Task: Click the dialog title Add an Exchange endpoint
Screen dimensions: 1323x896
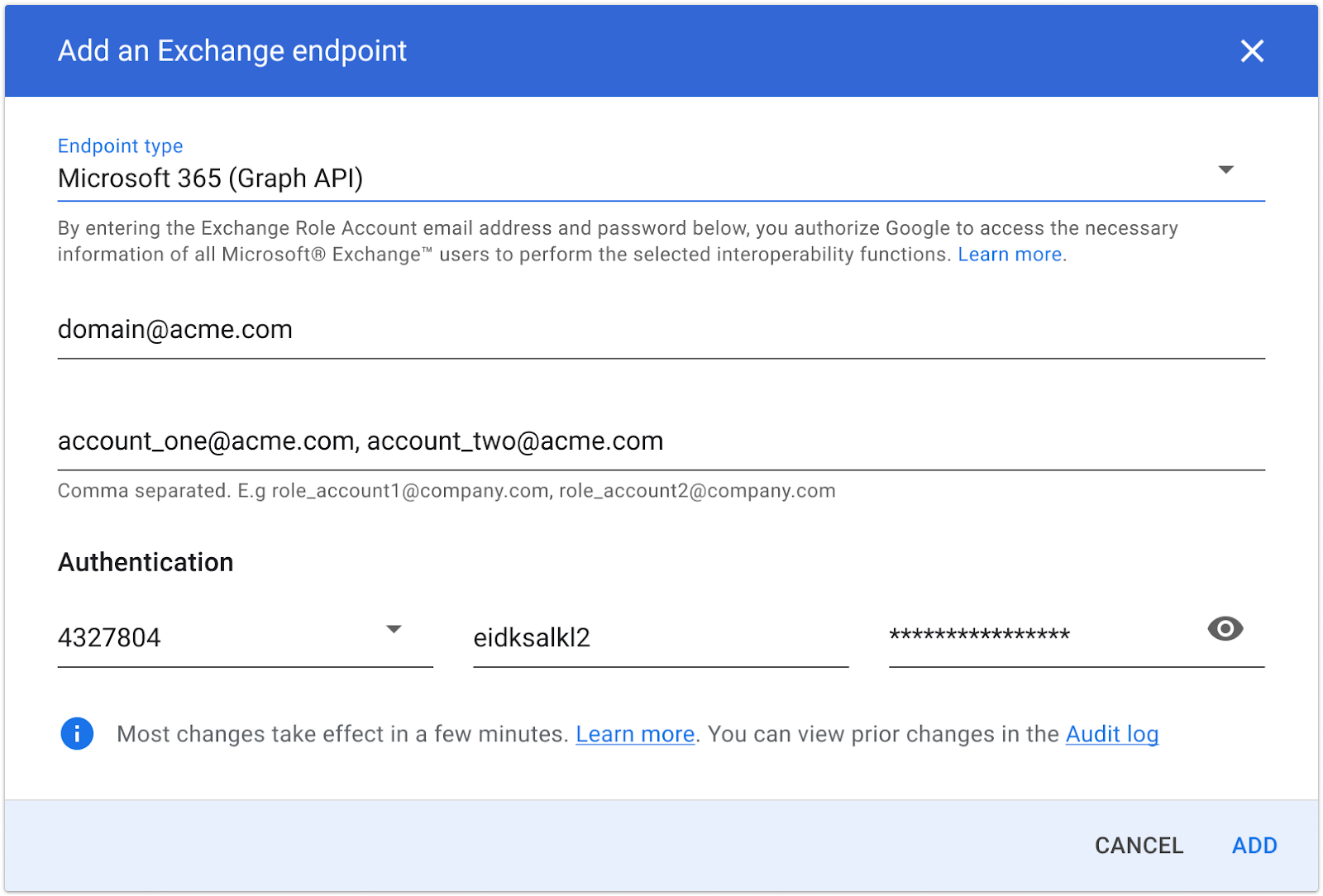Action: point(232,51)
